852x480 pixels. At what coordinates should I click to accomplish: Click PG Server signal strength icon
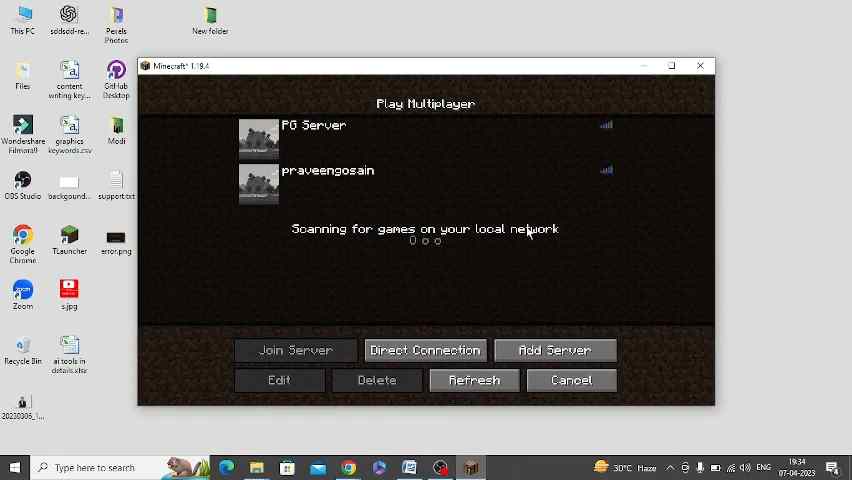[606, 124]
